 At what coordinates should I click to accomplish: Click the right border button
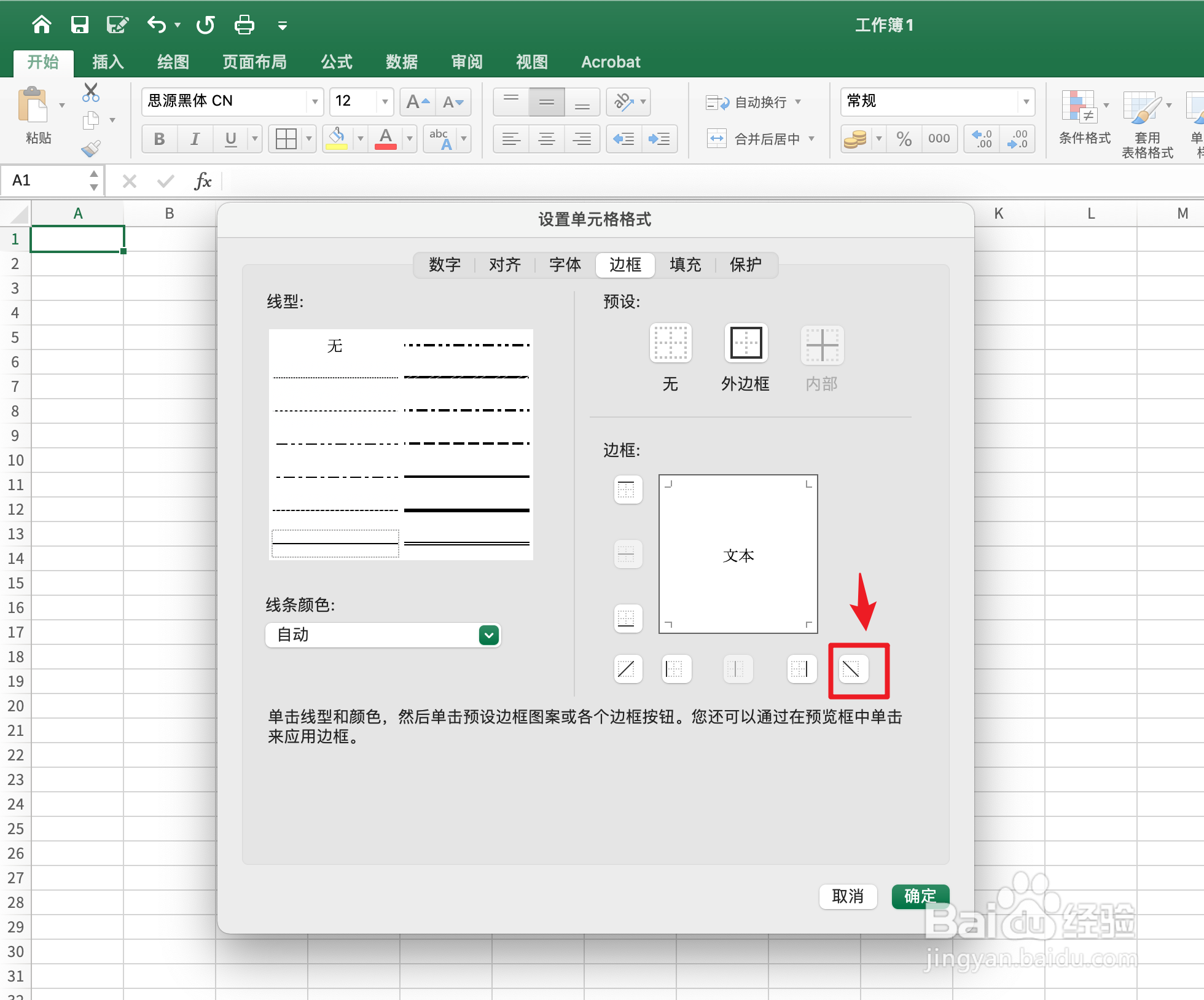[801, 669]
